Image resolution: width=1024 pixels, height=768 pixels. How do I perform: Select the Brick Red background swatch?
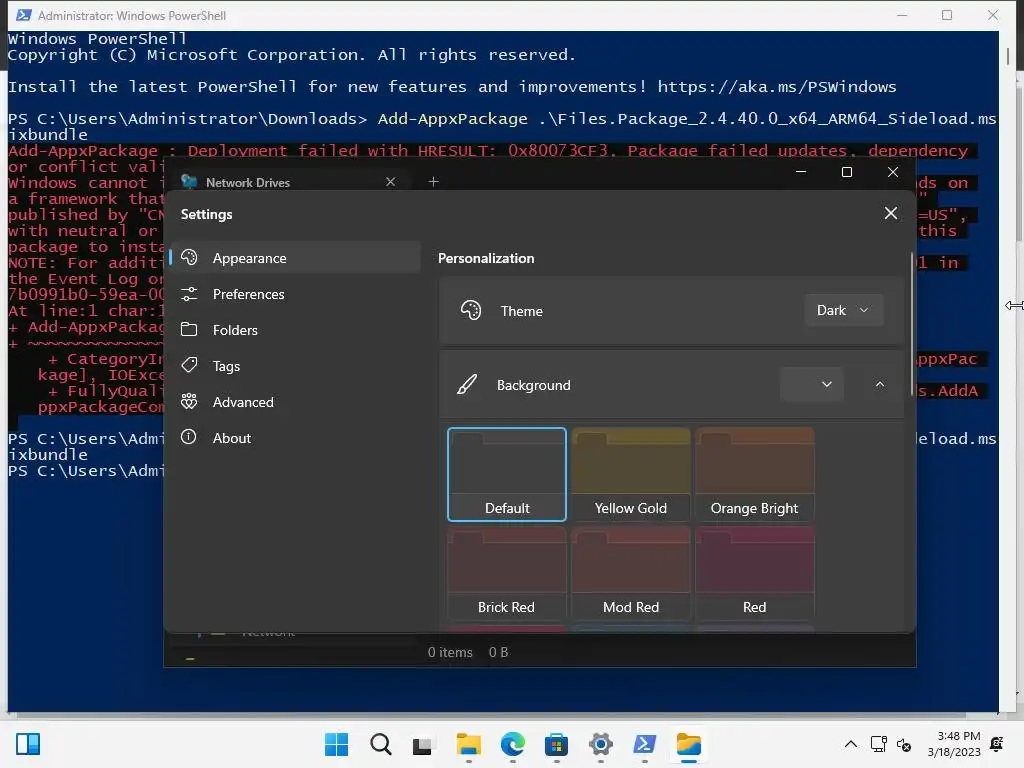[507, 573]
